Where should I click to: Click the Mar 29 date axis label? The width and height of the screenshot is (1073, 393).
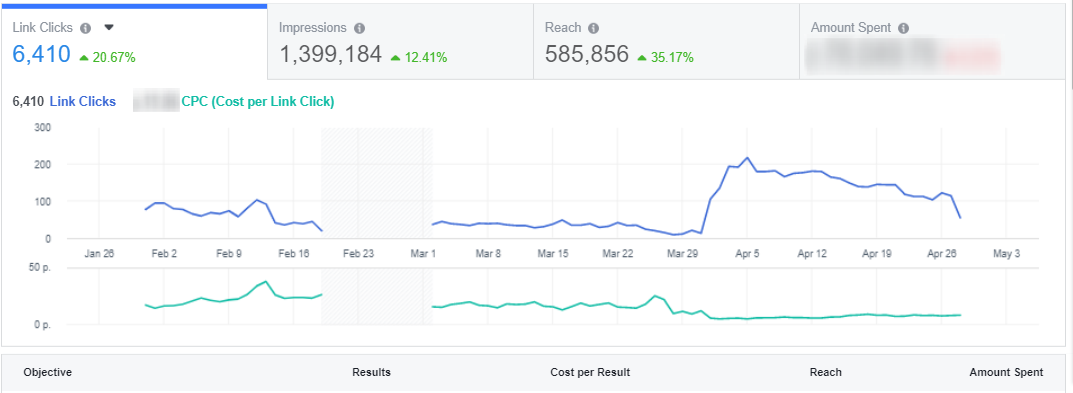tap(682, 253)
